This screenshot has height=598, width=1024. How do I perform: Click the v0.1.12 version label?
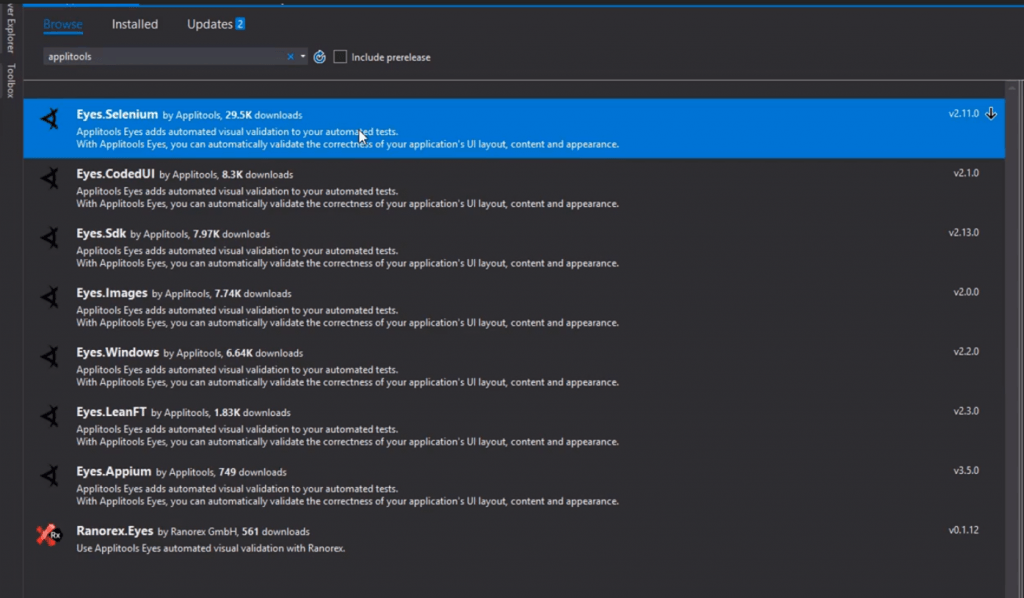(963, 529)
